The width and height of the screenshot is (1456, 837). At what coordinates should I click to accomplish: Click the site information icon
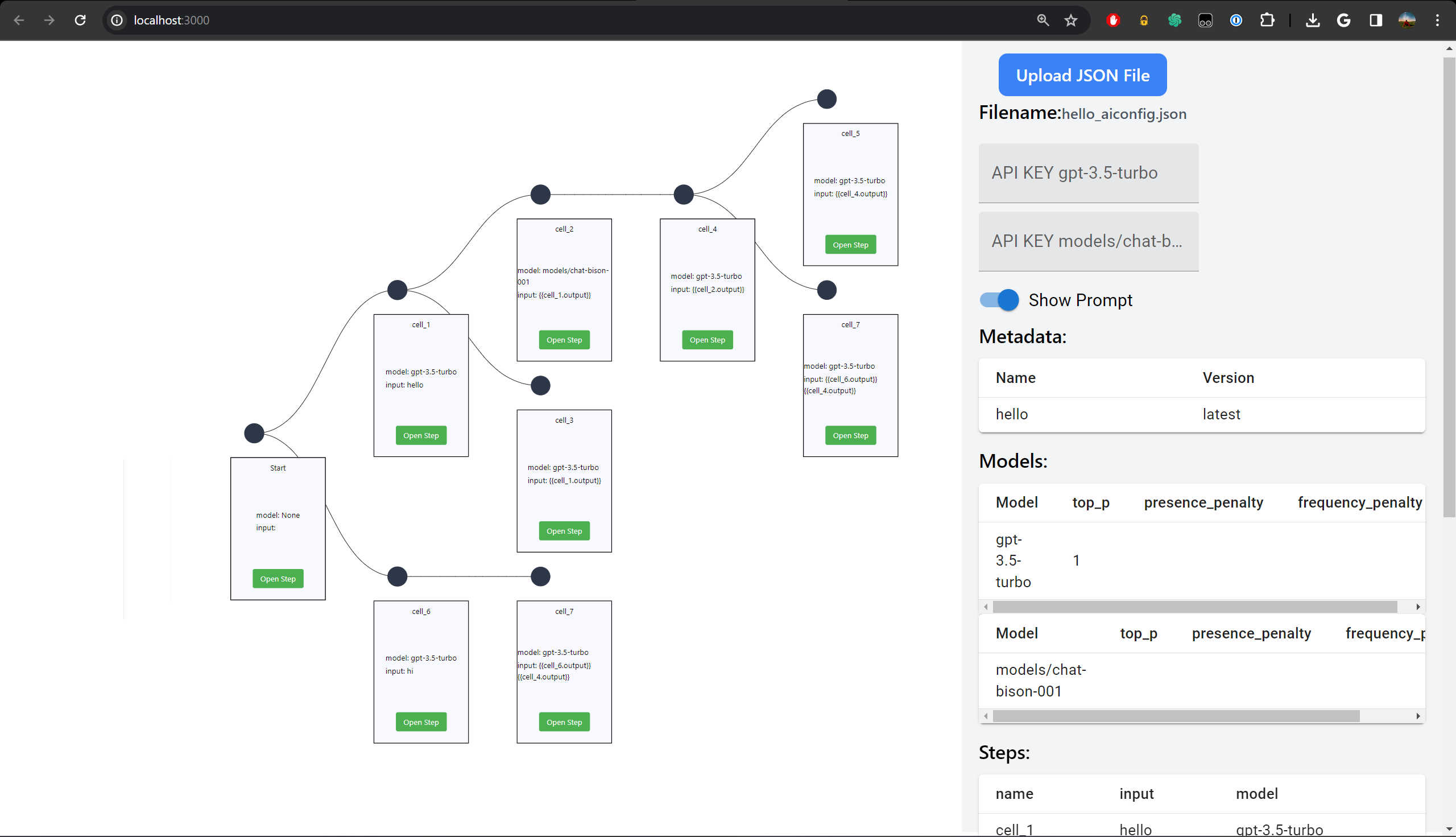117,20
